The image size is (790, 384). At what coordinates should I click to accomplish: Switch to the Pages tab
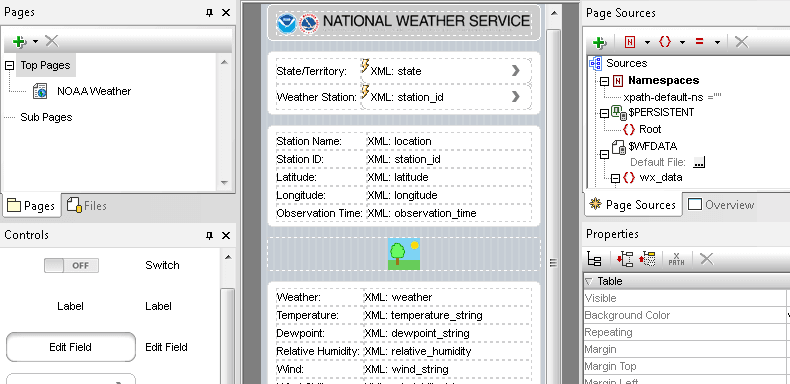pos(31,206)
